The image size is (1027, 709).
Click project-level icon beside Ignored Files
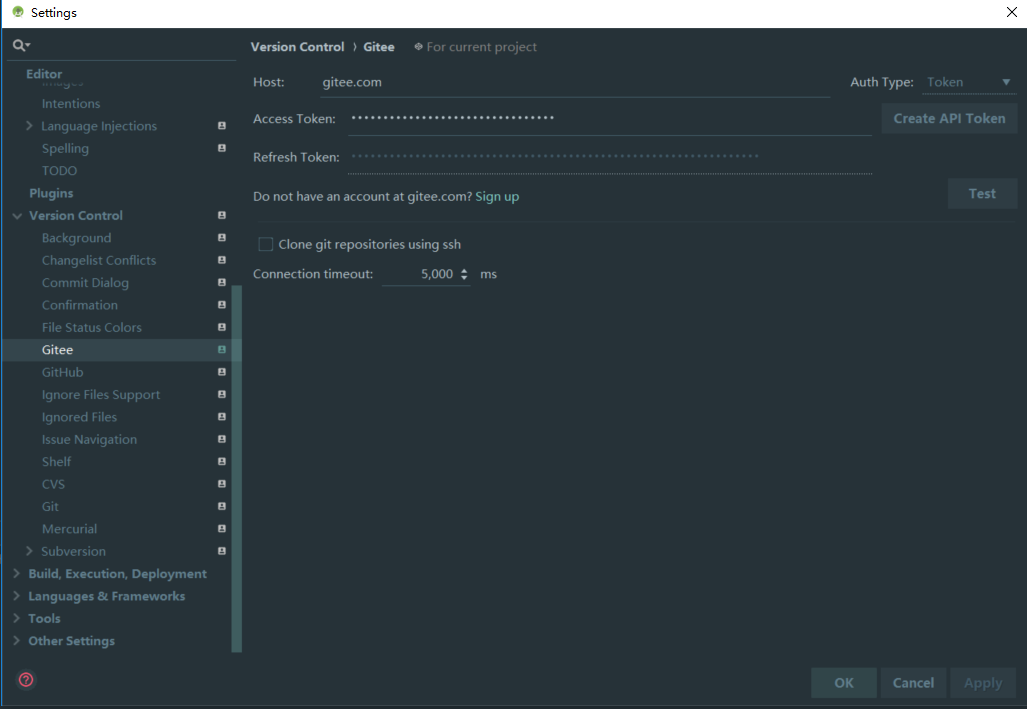pyautogui.click(x=222, y=417)
